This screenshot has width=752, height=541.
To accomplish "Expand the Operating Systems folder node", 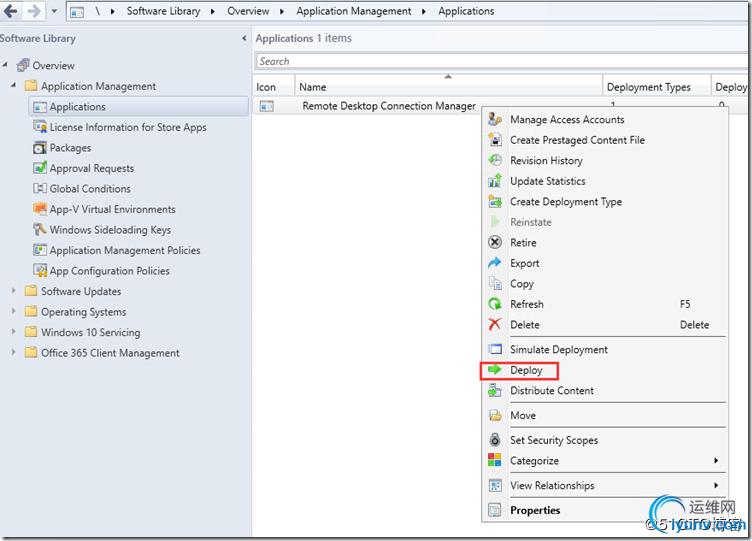I will coord(14,312).
